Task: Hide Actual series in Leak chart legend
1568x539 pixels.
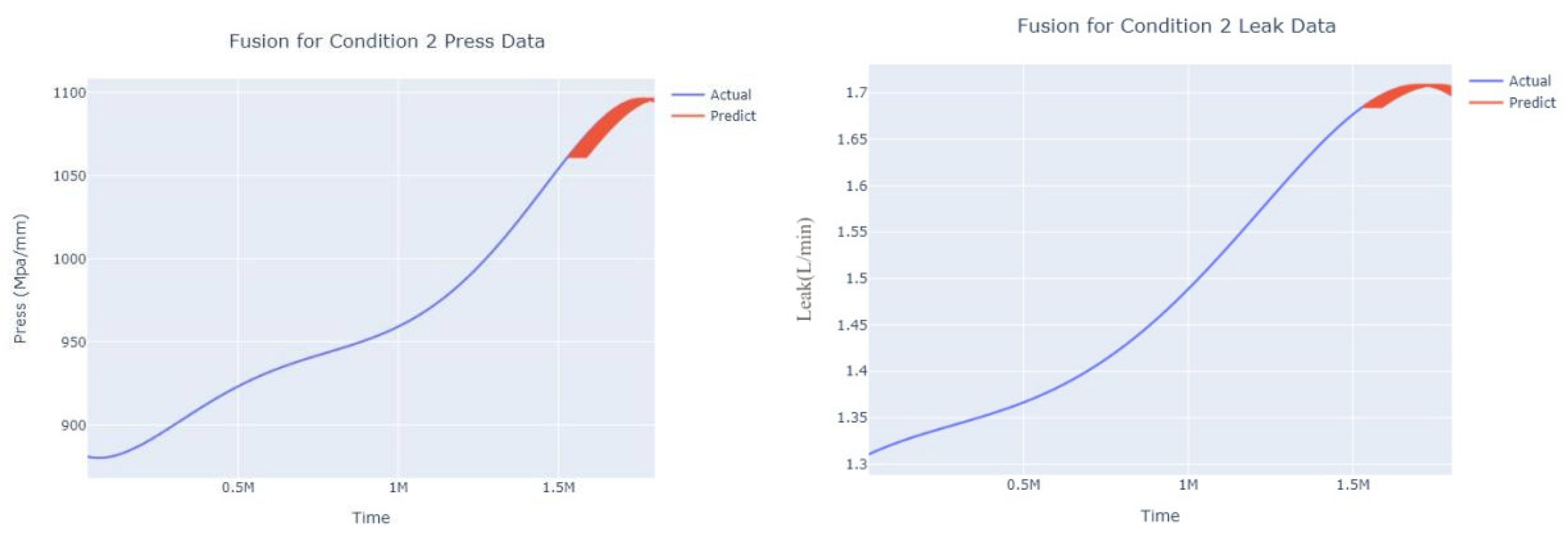Action: point(1529,81)
